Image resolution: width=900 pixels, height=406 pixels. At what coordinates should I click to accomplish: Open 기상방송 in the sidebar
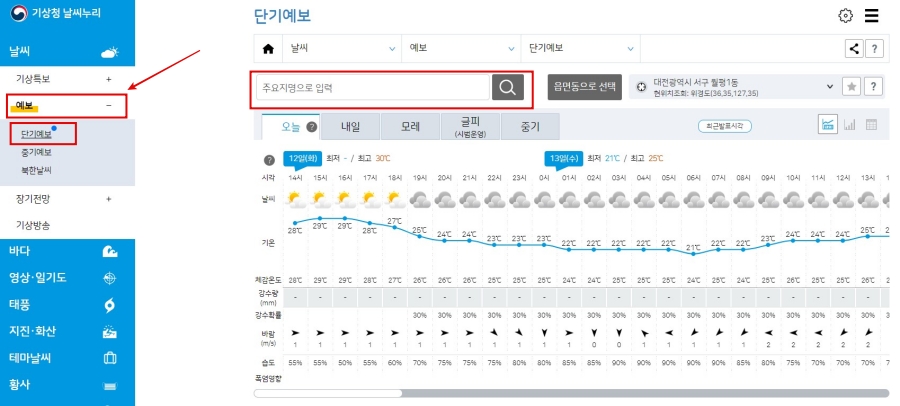tap(33, 225)
